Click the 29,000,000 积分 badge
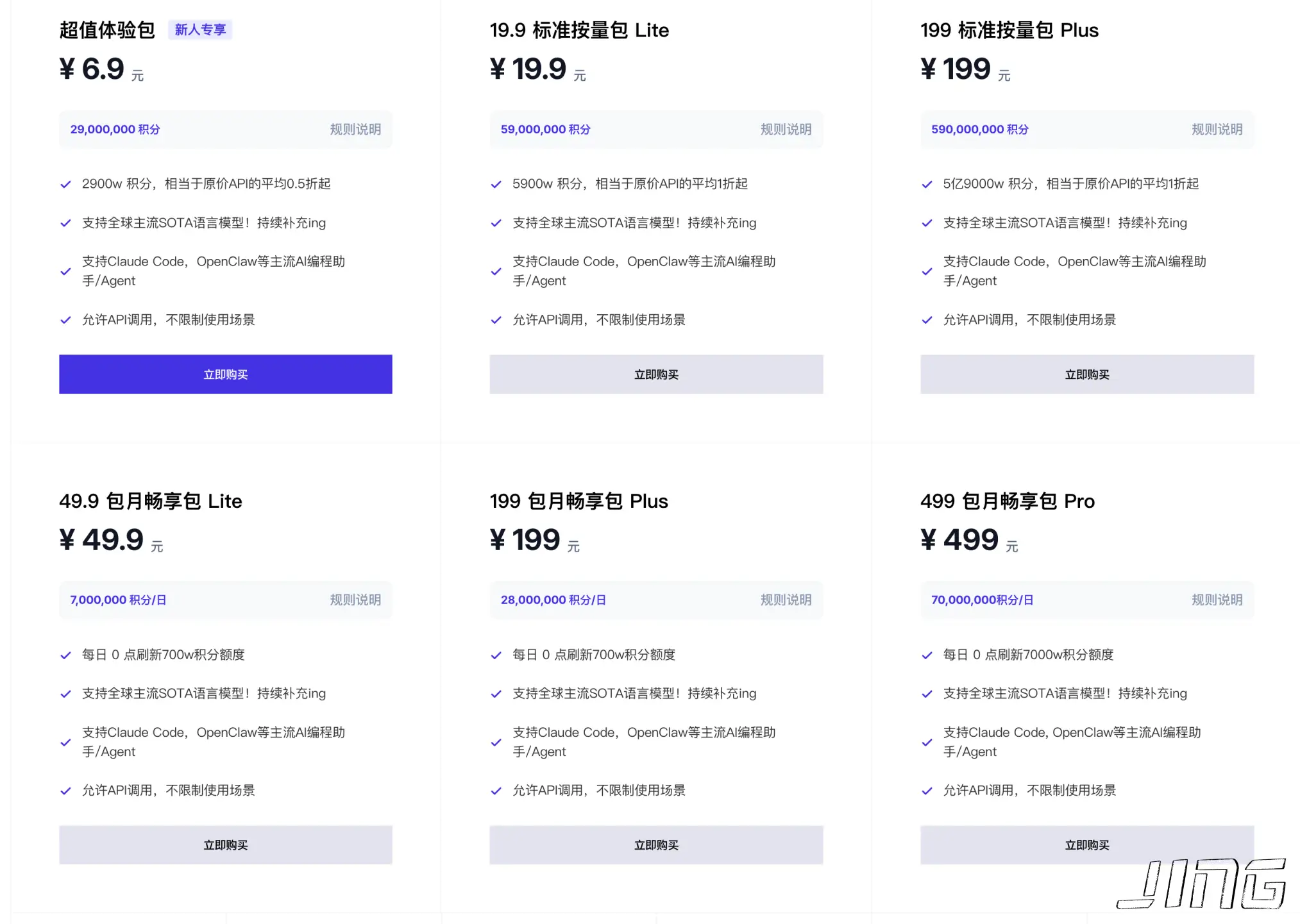This screenshot has height=924, width=1300. 115,130
